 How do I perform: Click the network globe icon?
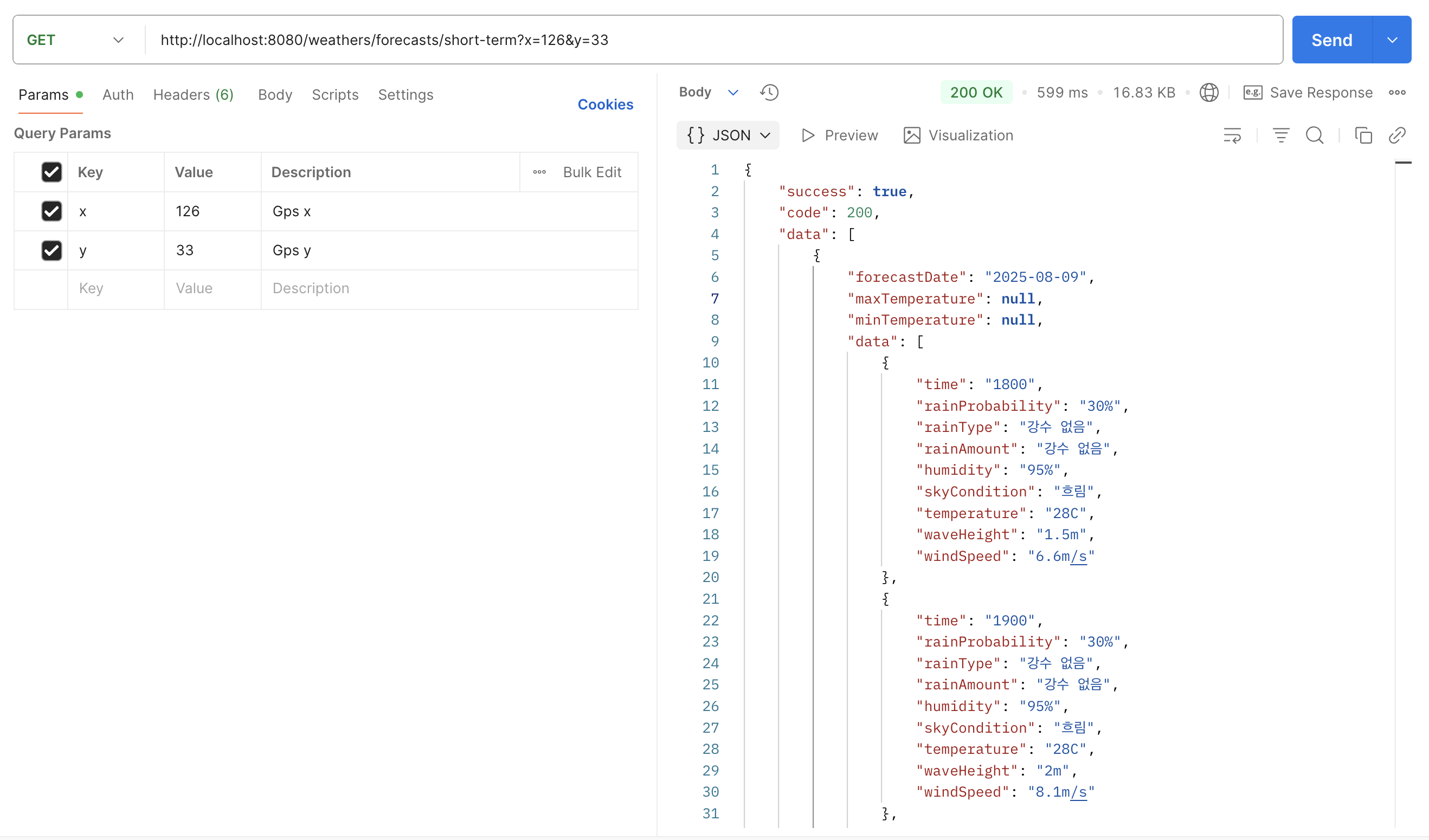click(1208, 92)
